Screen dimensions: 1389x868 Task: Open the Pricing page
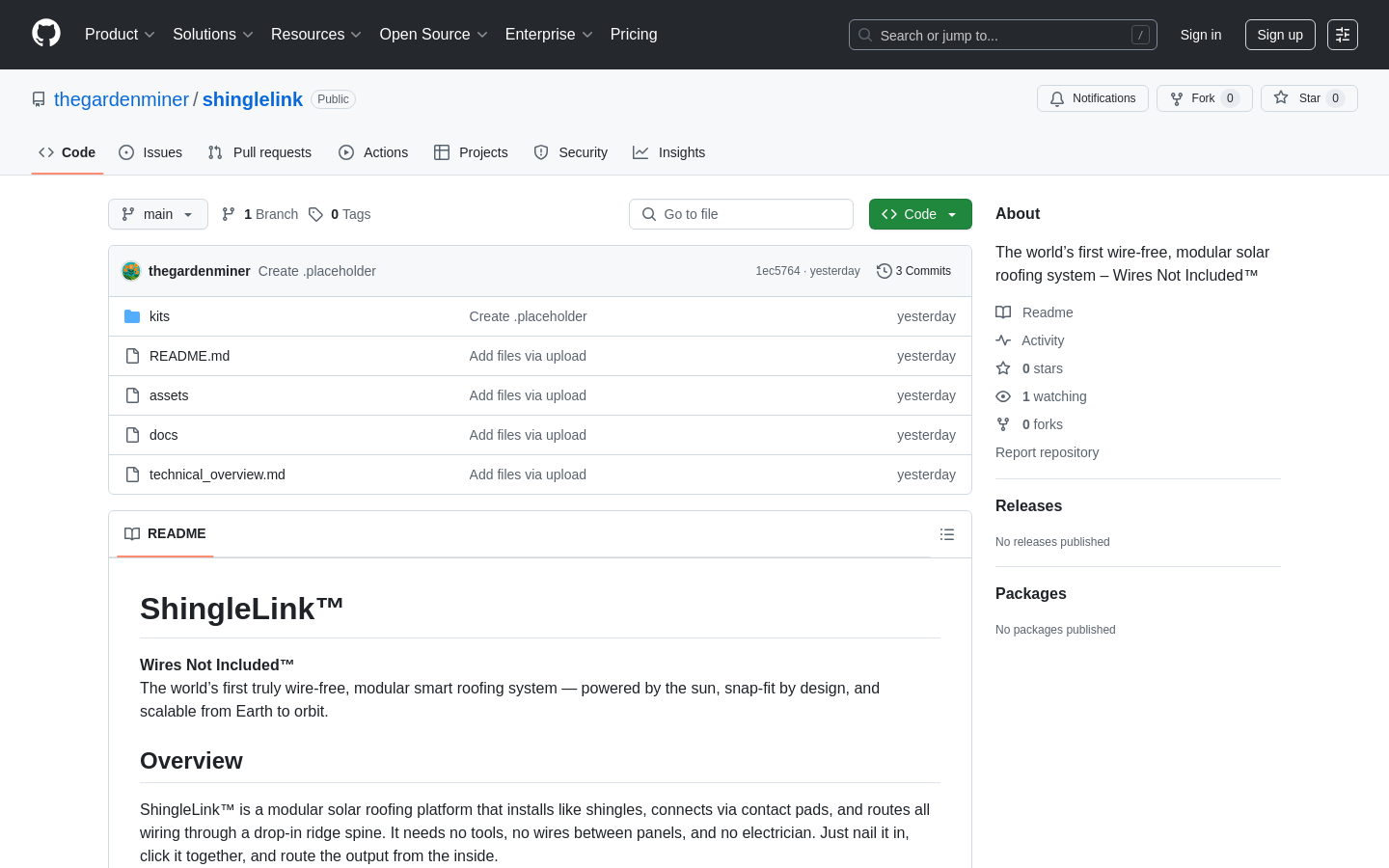[x=634, y=35]
